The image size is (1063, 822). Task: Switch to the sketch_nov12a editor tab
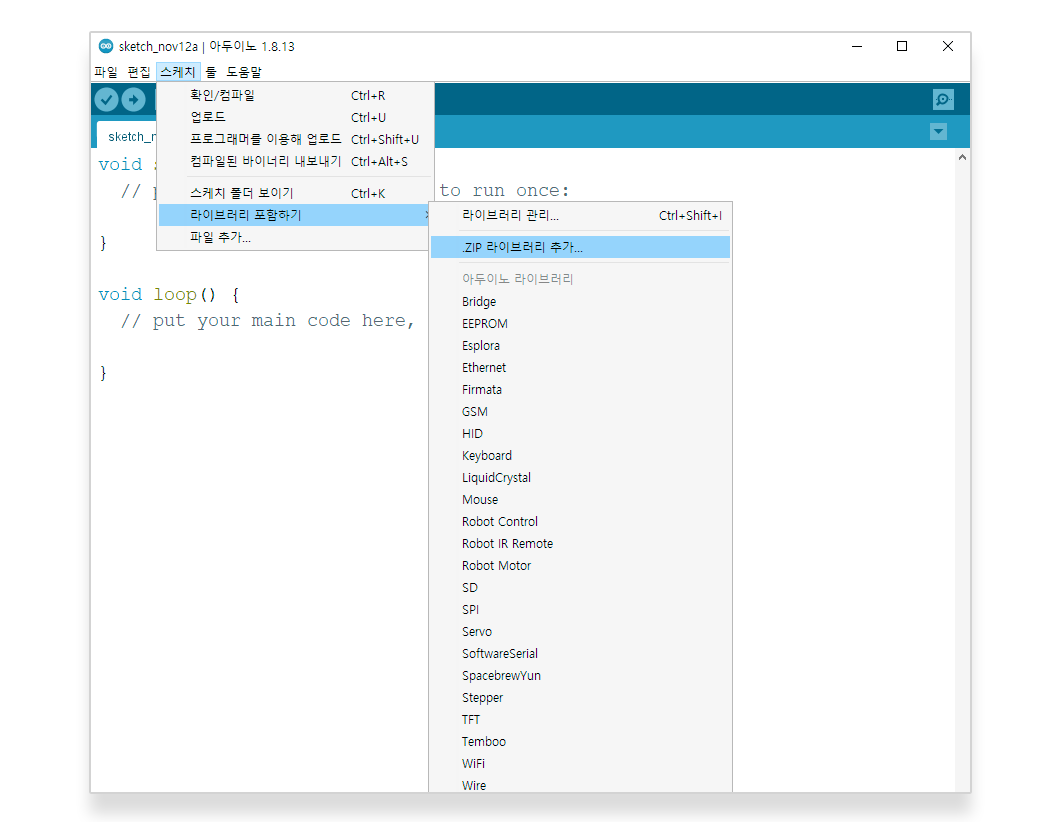pyautogui.click(x=127, y=136)
